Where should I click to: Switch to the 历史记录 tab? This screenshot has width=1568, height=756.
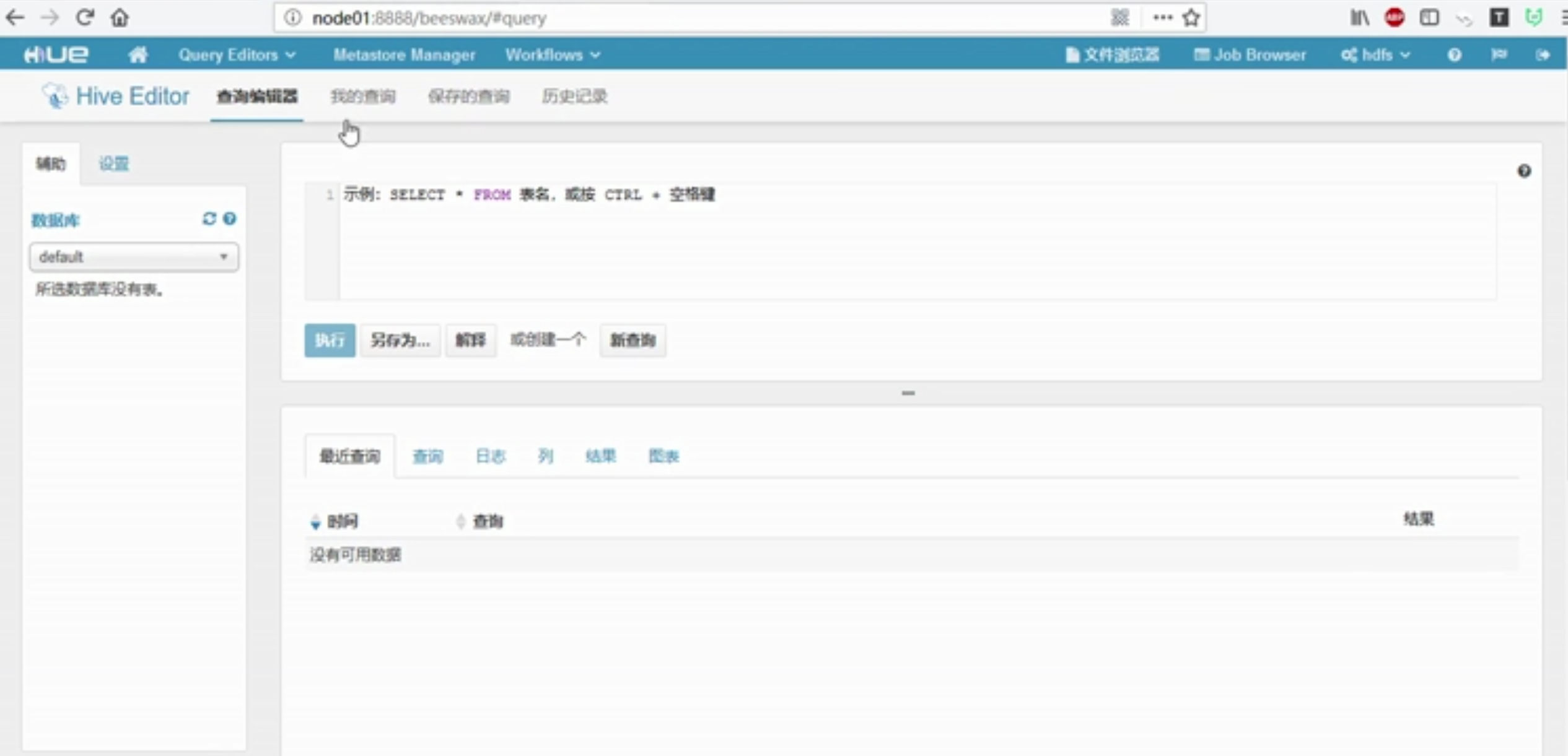pos(574,97)
